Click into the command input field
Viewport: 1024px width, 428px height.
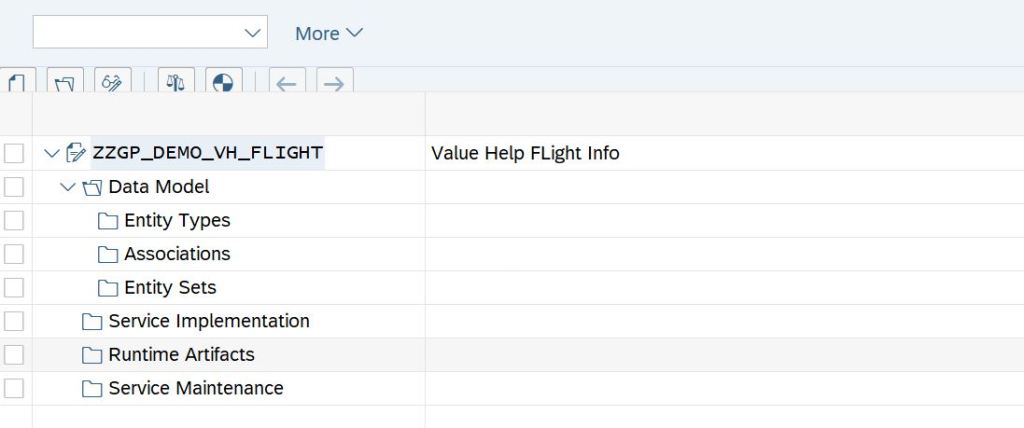click(136, 33)
